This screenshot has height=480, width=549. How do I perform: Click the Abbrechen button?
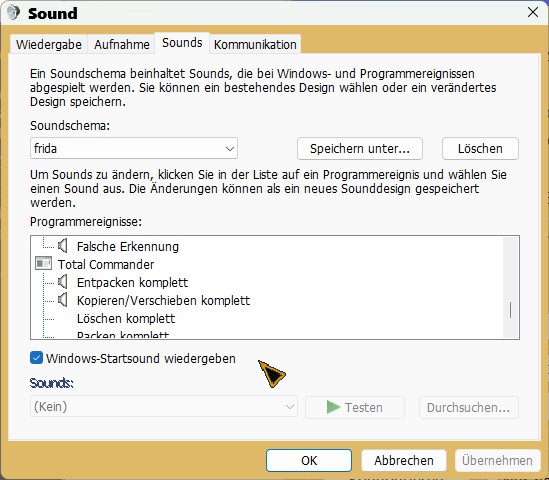[404, 460]
